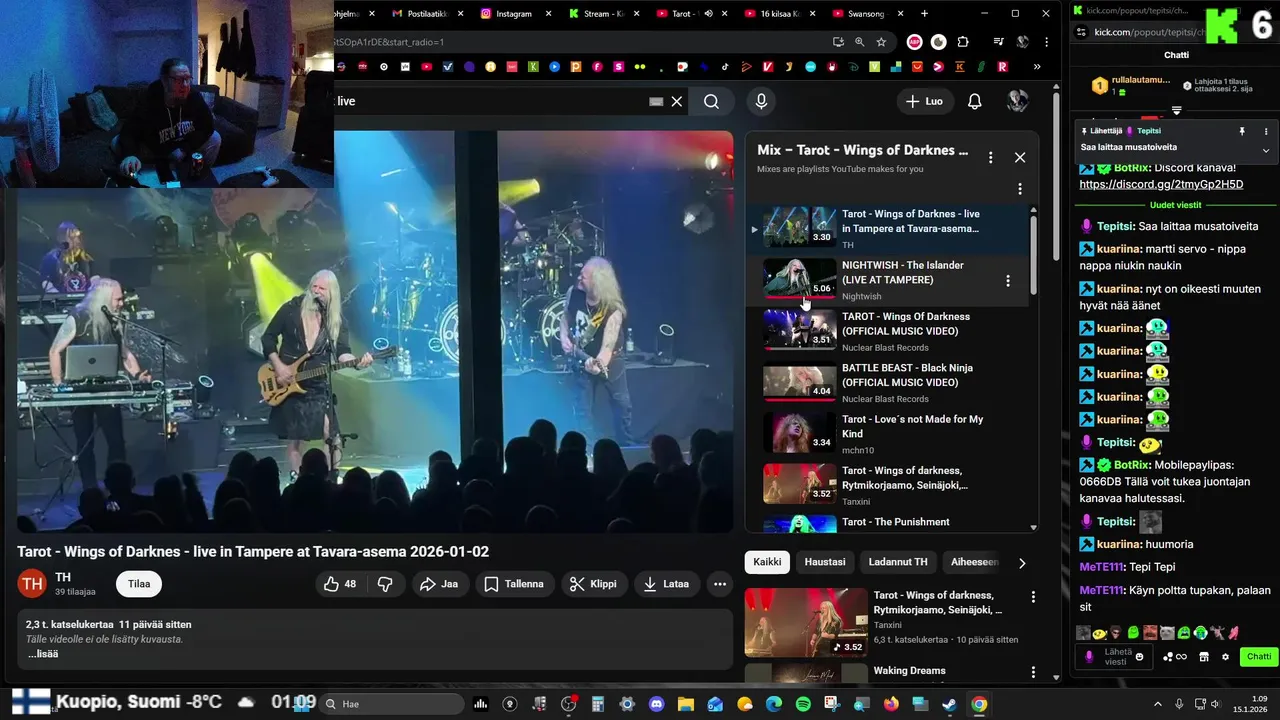The width and height of the screenshot is (1280, 720).
Task: Open options for NIGHTWISH The Islander item
Action: [x=1008, y=281]
